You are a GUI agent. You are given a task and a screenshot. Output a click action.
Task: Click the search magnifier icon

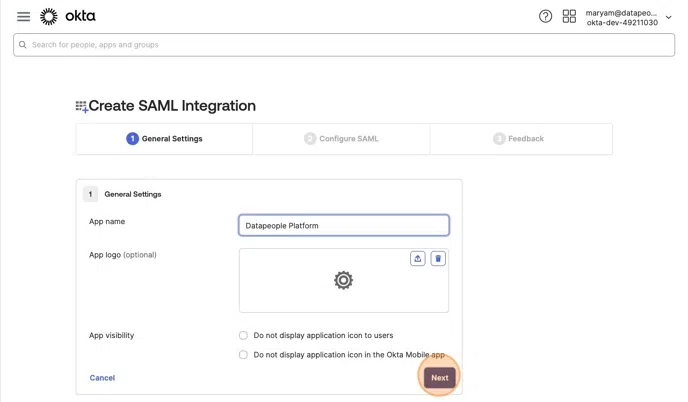23,45
